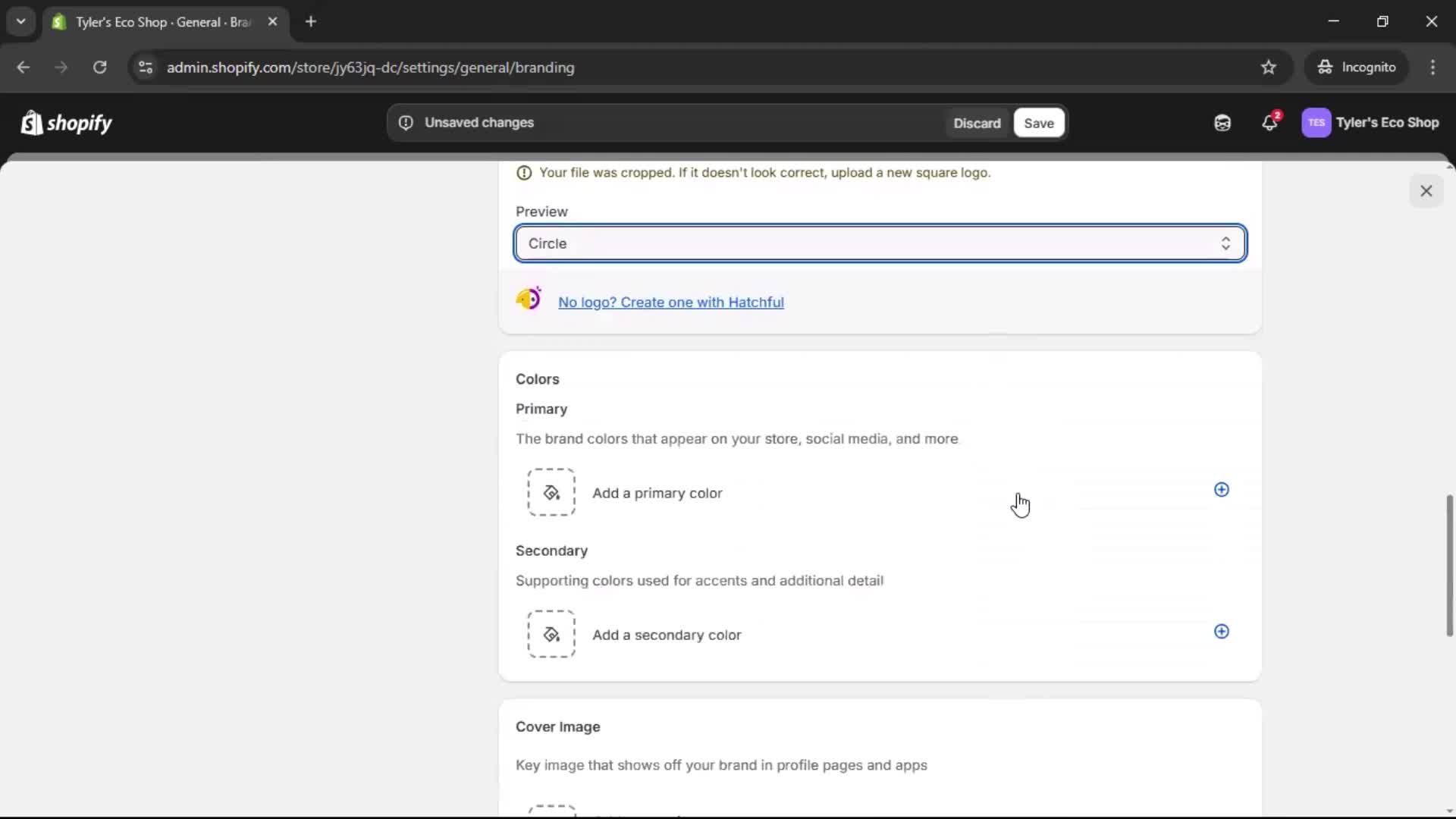
Task: Dismiss the branding panel with the X
Action: pos(1426,190)
